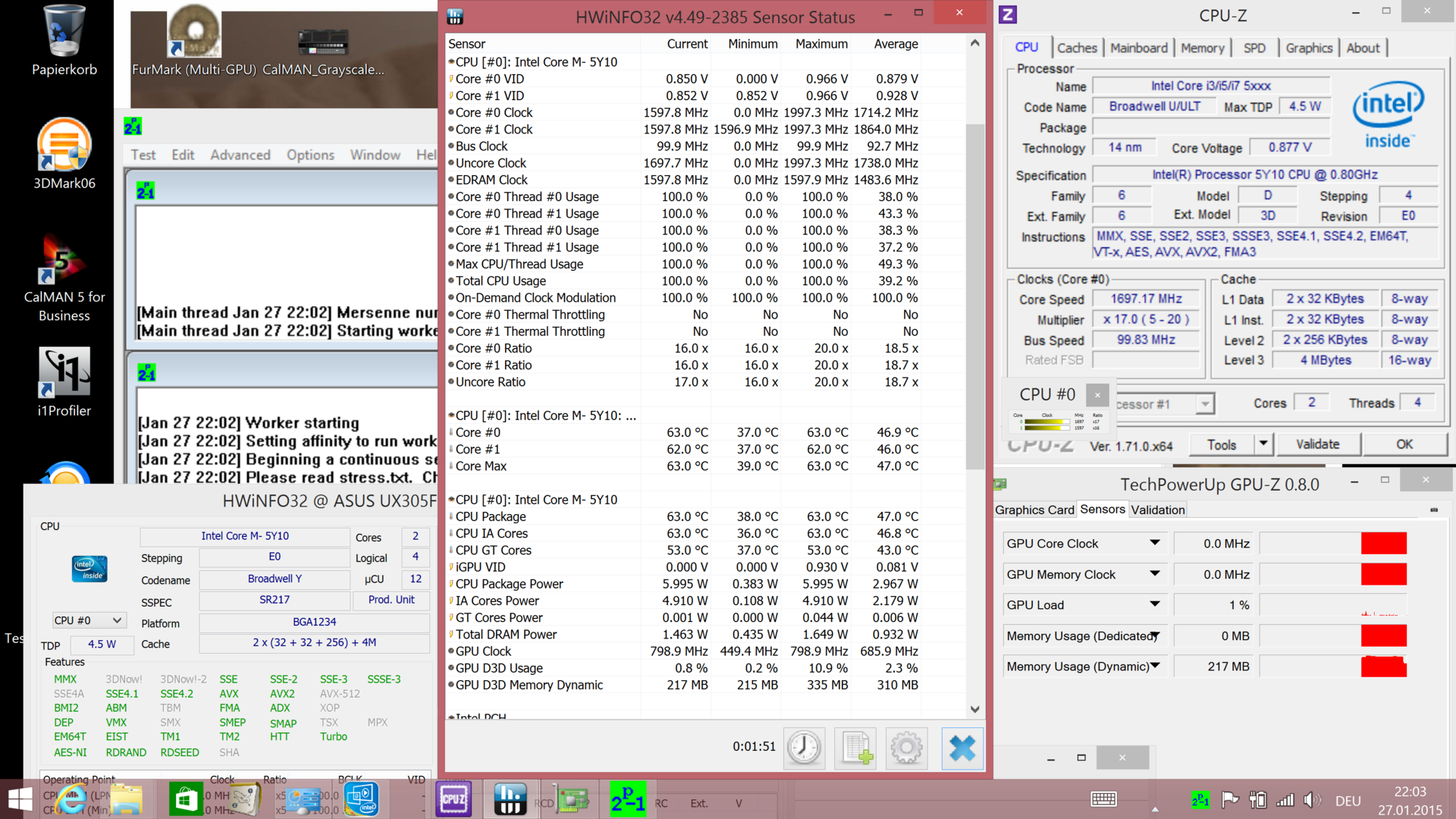Open GPU Memory Clock sensor dropdown
The width and height of the screenshot is (1456, 819).
1154,574
